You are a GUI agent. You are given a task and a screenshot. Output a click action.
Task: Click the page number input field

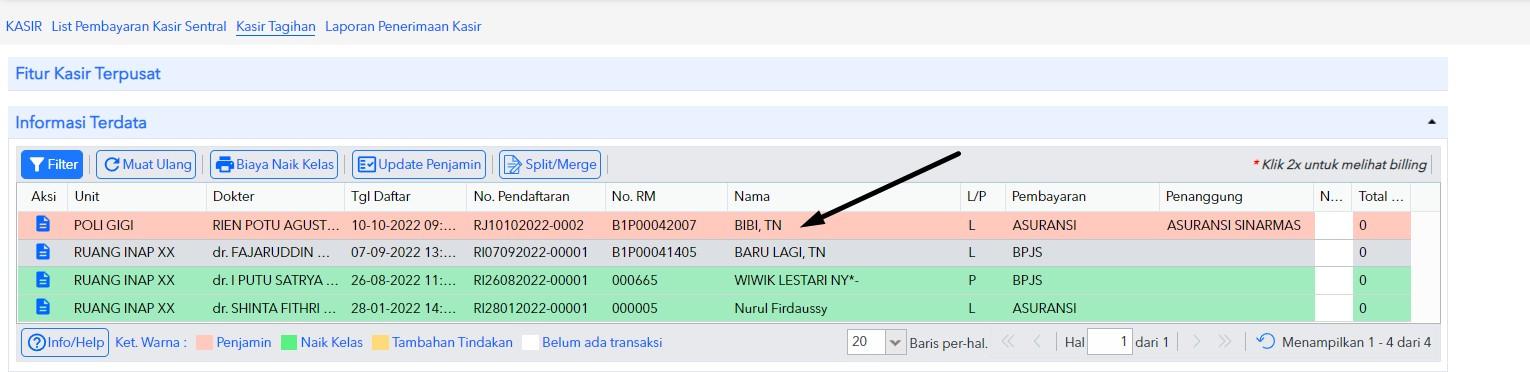click(x=1110, y=342)
